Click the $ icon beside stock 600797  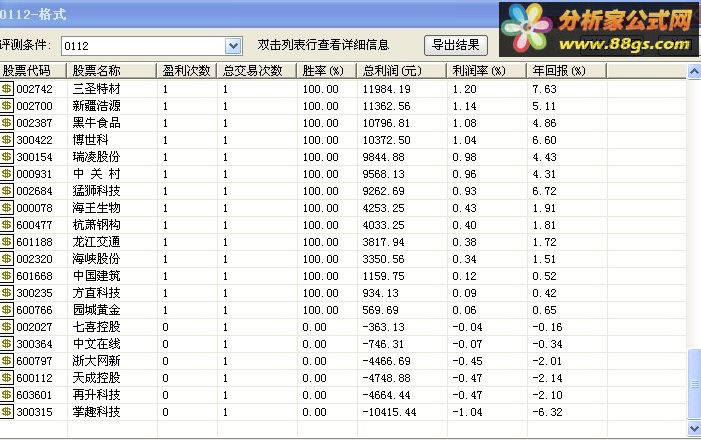(7, 360)
